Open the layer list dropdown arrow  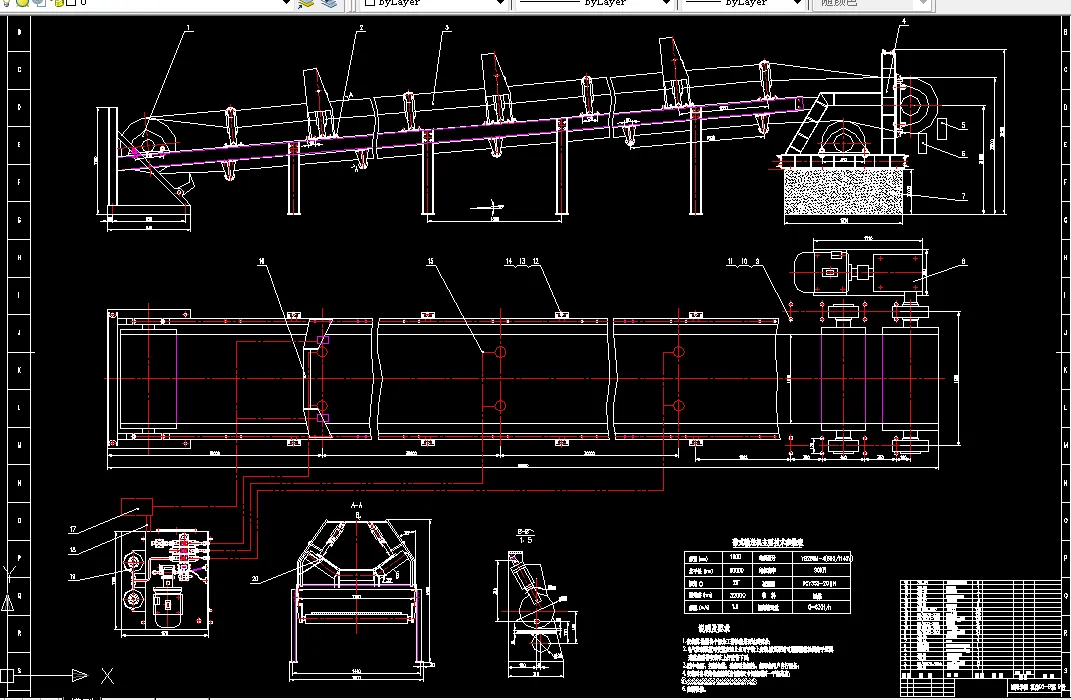[x=287, y=3]
